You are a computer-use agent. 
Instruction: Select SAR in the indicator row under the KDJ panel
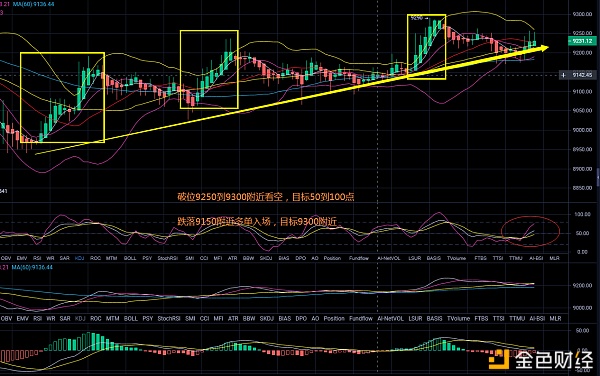65,258
